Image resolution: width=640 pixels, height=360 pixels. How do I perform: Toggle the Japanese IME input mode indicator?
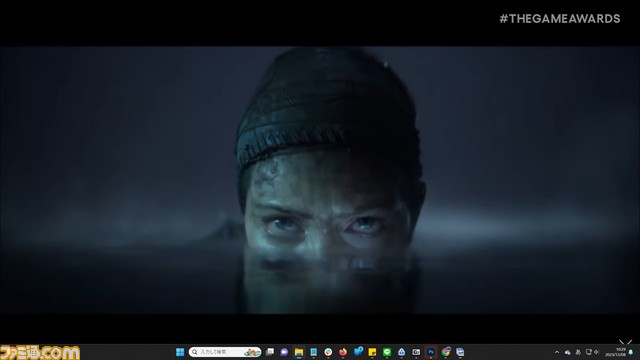pyautogui.click(x=578, y=352)
